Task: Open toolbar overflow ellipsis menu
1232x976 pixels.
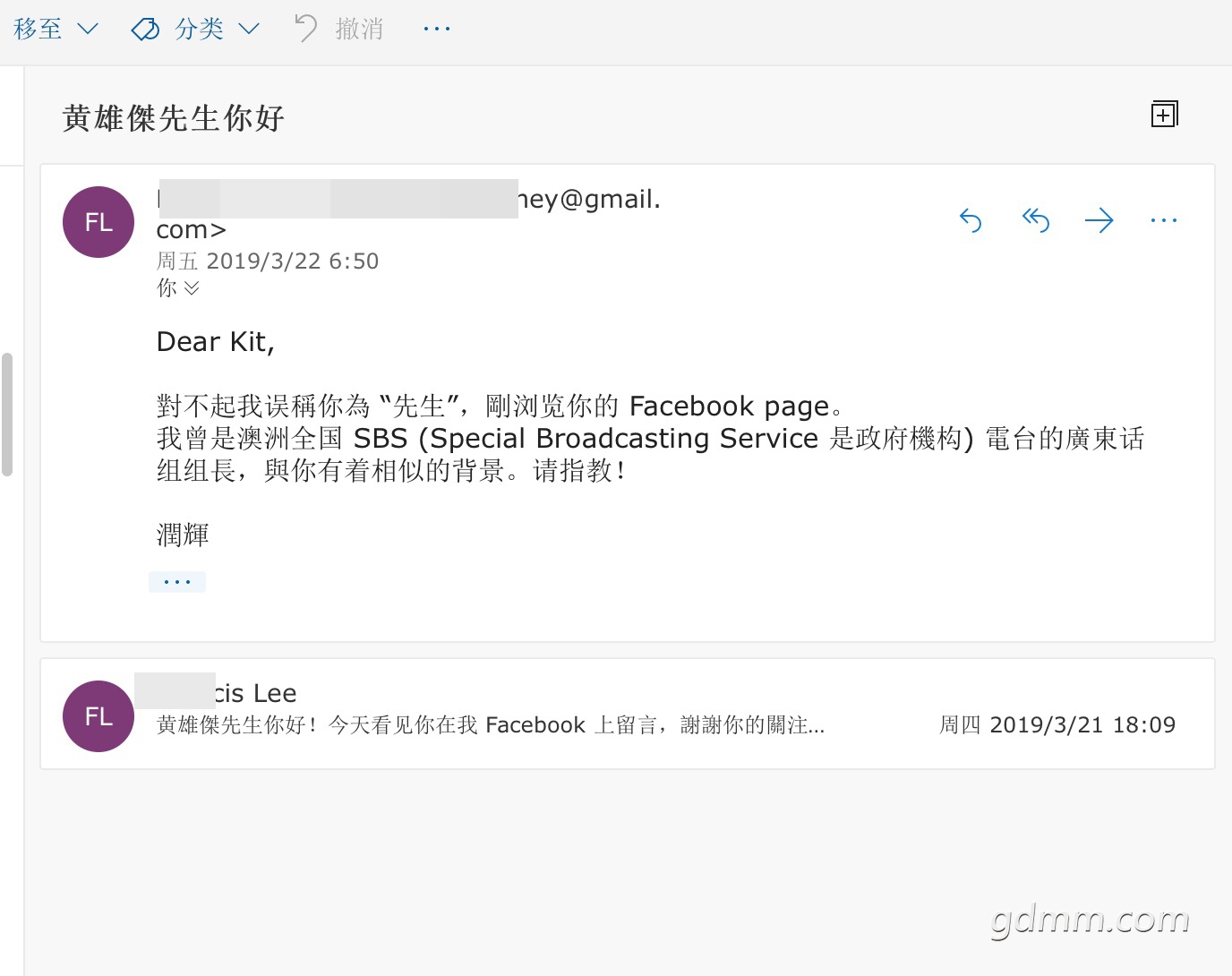Action: (437, 29)
